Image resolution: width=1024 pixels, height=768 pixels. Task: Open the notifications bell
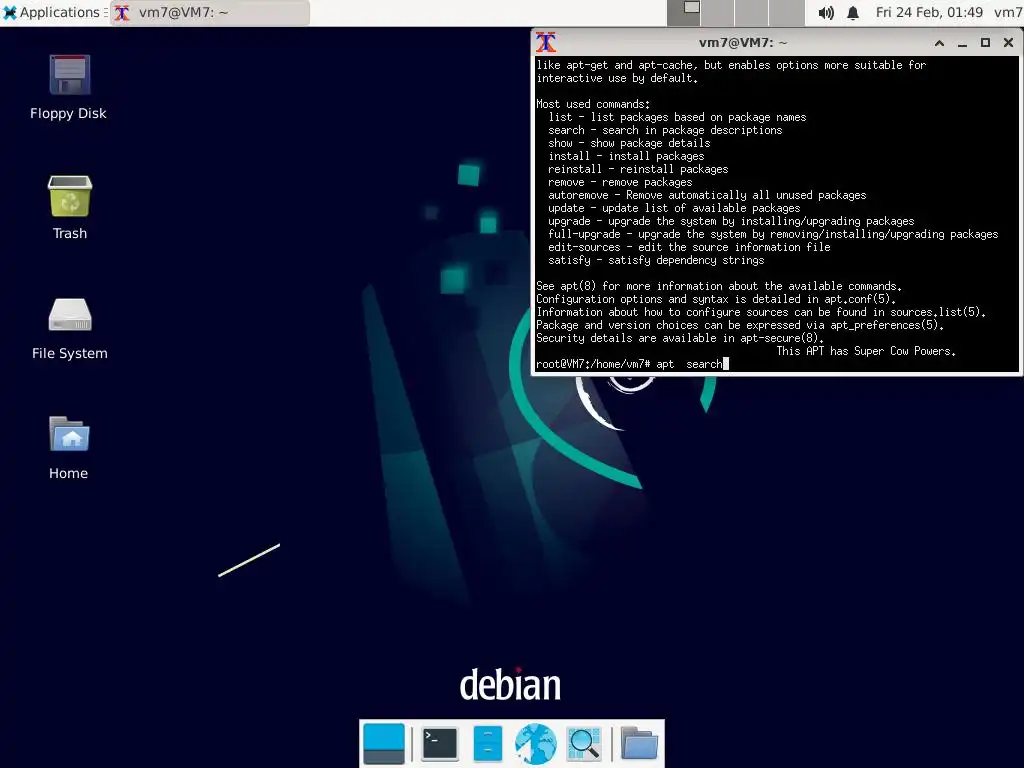click(x=853, y=12)
